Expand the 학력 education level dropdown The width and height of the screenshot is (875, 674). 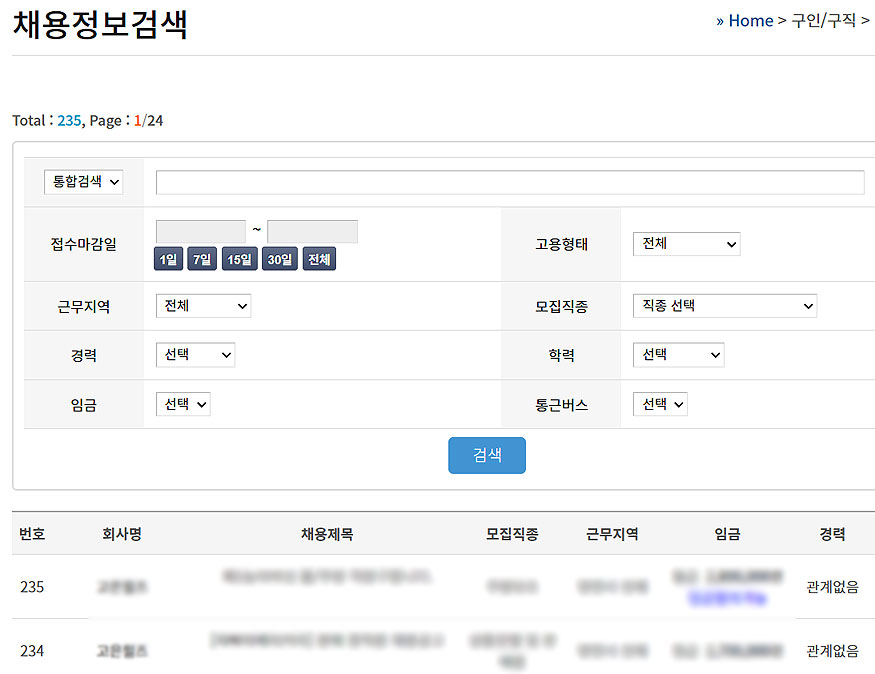[678, 354]
